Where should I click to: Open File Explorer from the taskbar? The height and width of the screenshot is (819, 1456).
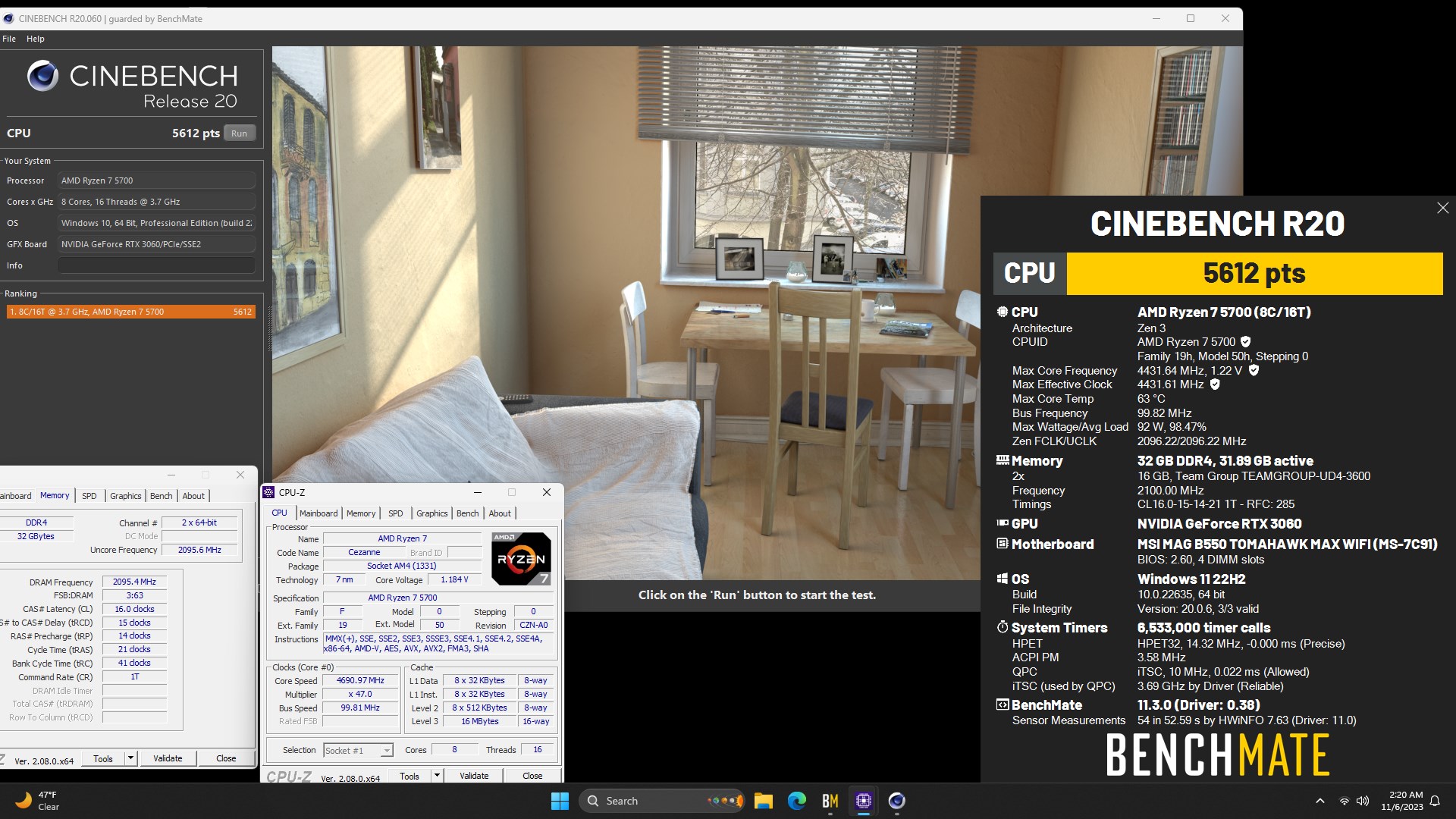(763, 801)
